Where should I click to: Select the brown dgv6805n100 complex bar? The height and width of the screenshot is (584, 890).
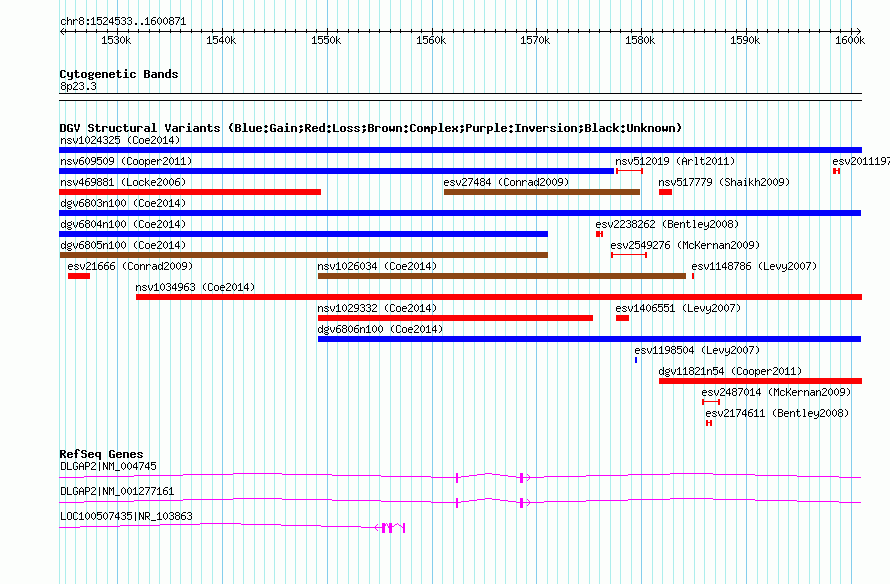(304, 255)
